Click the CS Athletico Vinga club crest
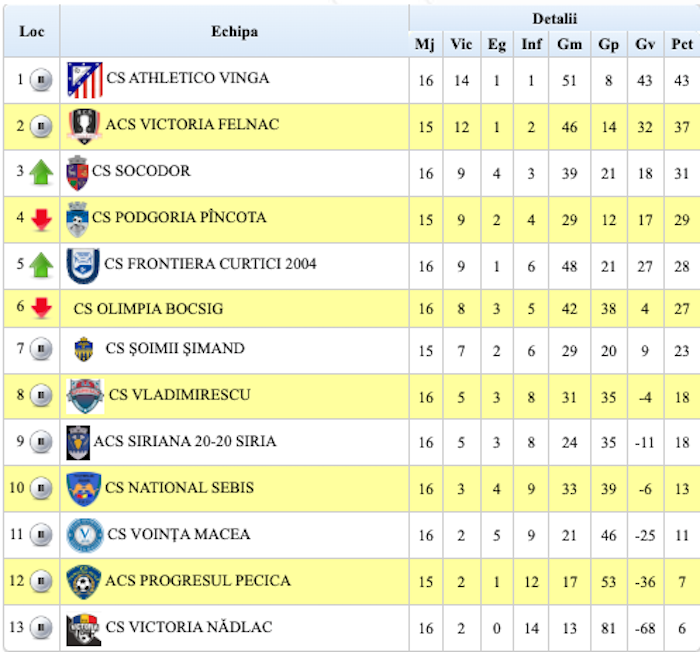700x652 pixels. pyautogui.click(x=85, y=79)
